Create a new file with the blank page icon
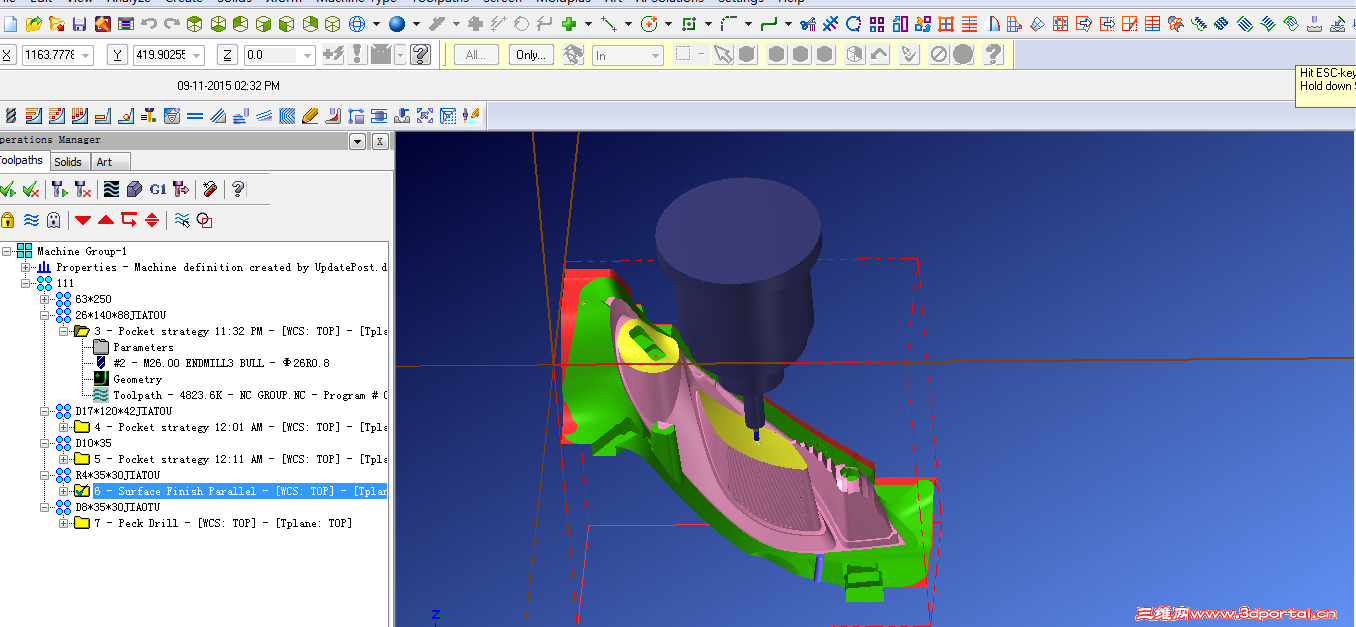Viewport: 1356px width, 627px height. click(x=11, y=23)
